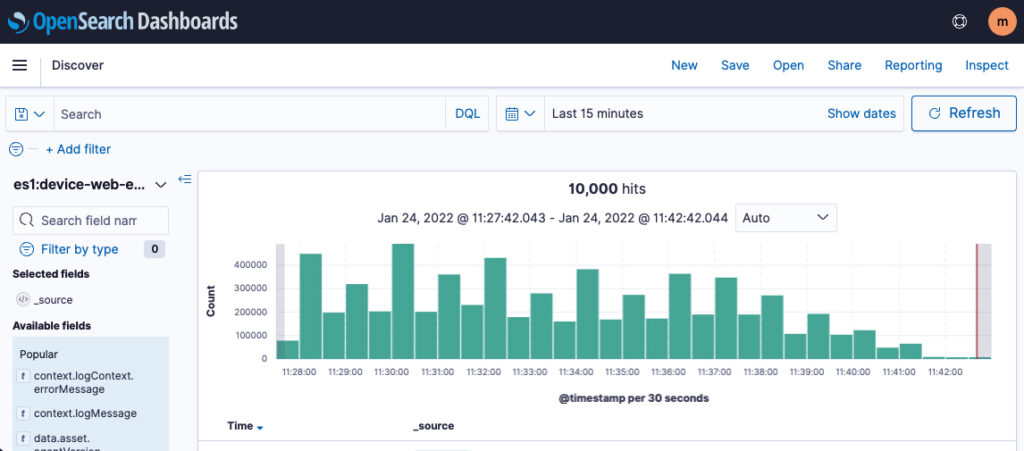The image size is (1024, 451).
Task: Click + Add filter
Action: [x=78, y=149]
